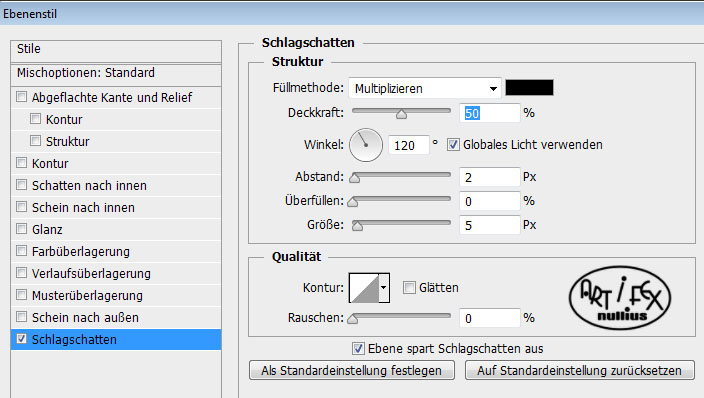The height and width of the screenshot is (398, 704).
Task: Click the Abstand value input field
Action: (489, 177)
